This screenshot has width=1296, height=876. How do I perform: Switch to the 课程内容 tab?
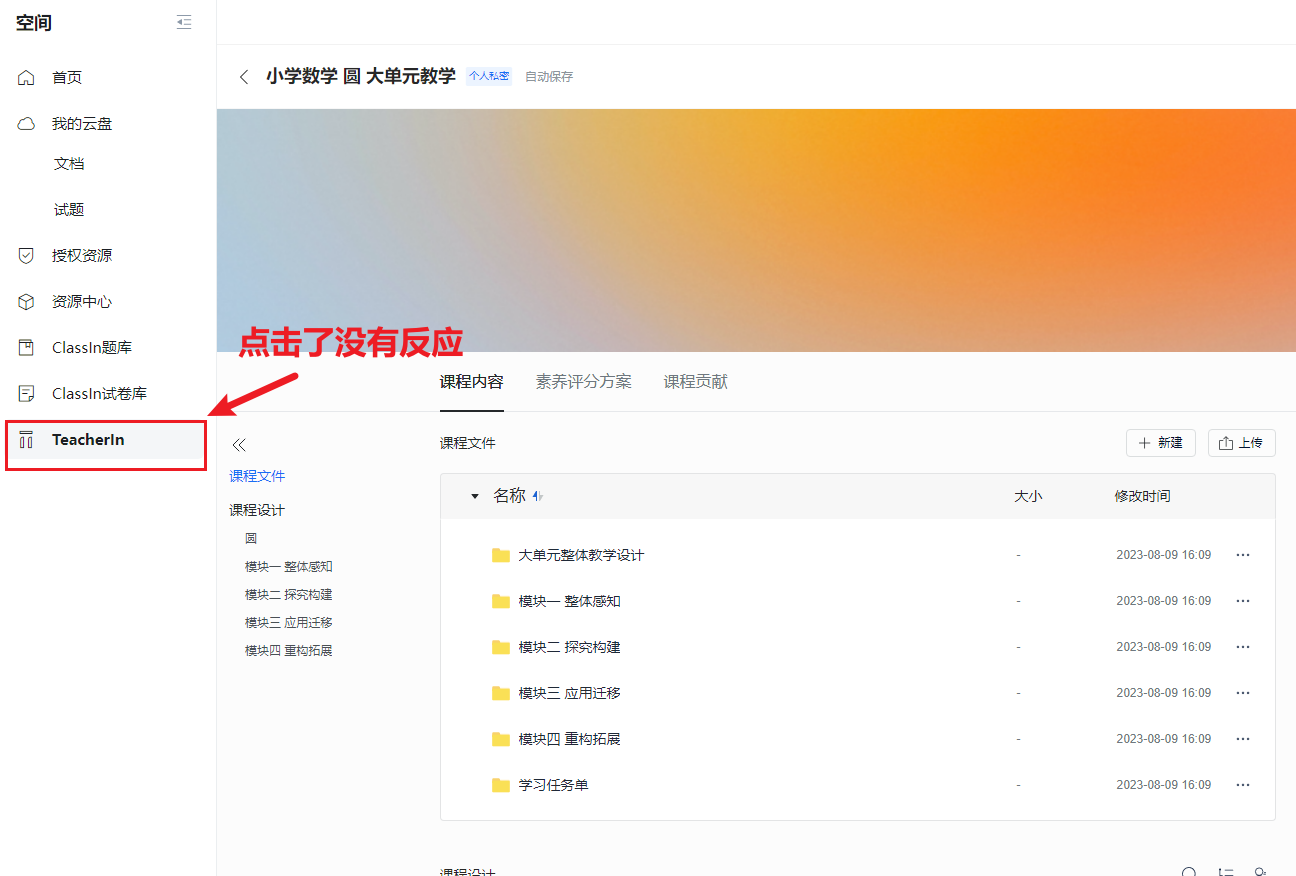tap(472, 382)
